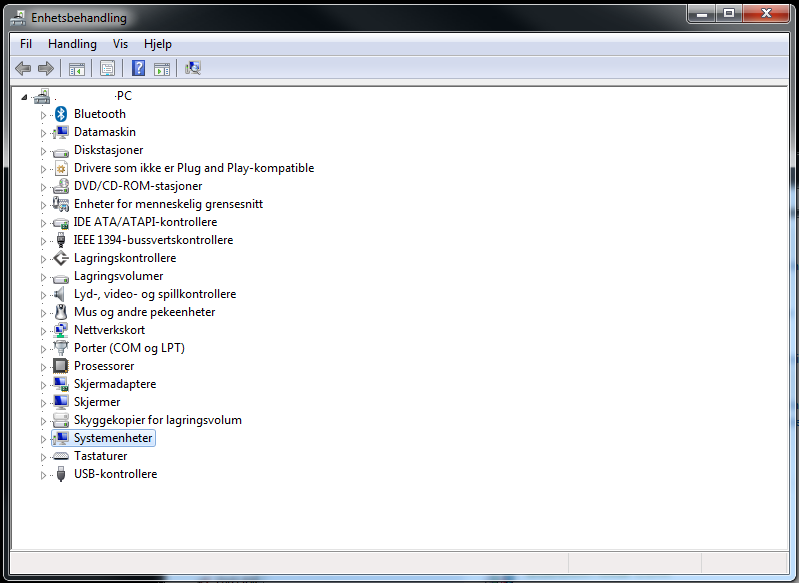The width and height of the screenshot is (799, 583).
Task: Open the Properties toolbar icon
Action: click(x=108, y=68)
